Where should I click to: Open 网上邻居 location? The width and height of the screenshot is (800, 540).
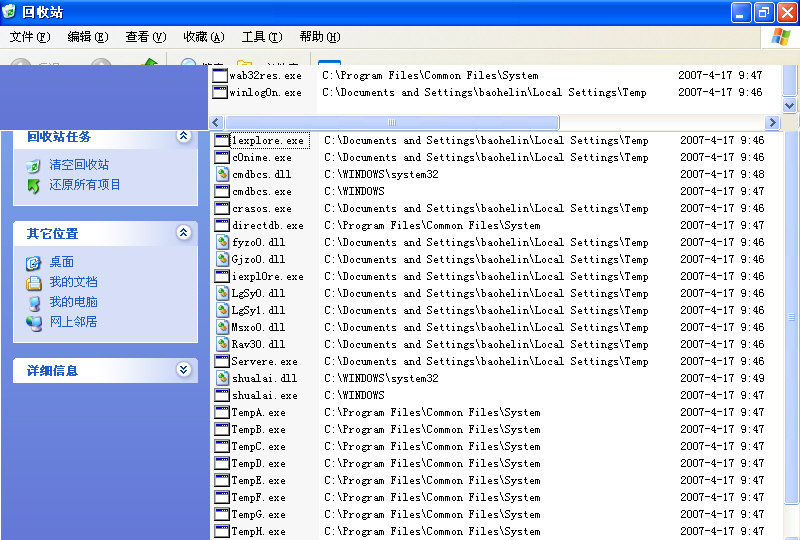[x=73, y=322]
